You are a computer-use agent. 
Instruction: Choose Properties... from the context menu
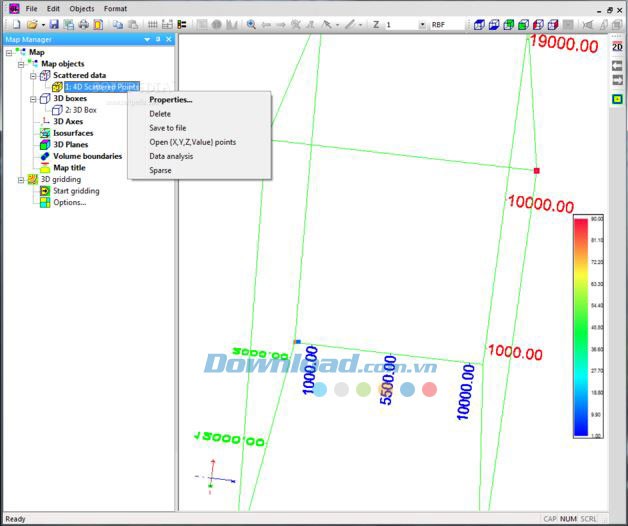pyautogui.click(x=170, y=100)
